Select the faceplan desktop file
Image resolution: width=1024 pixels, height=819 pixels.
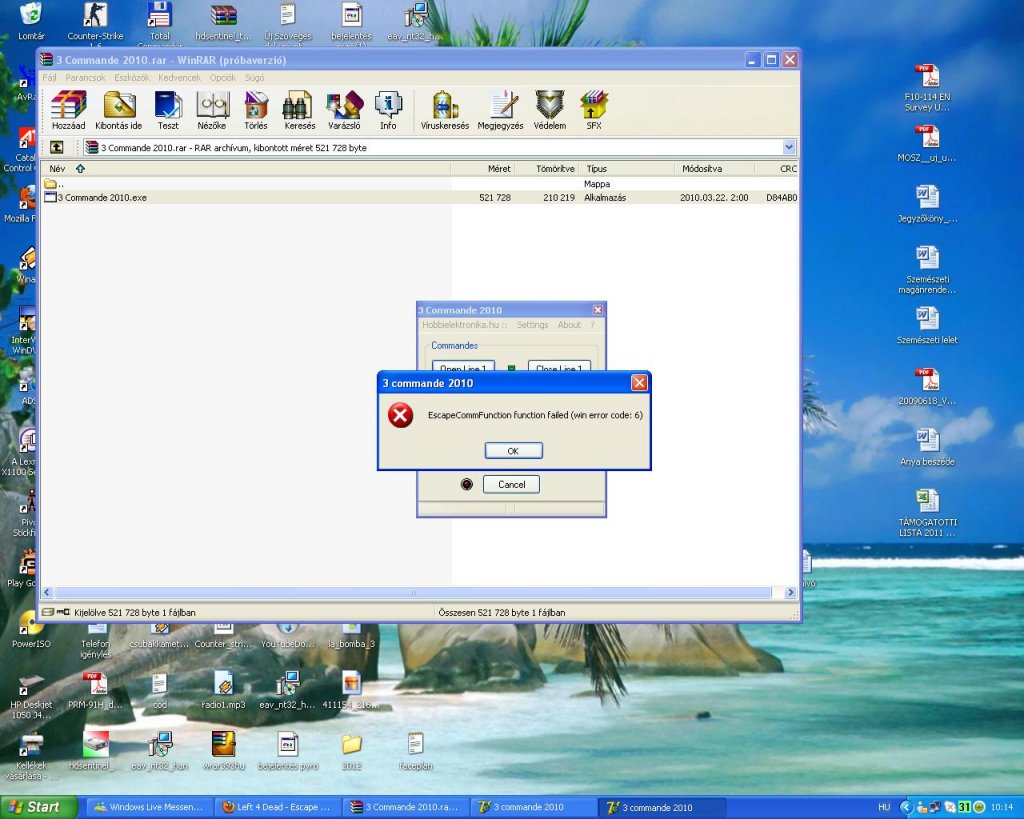(x=415, y=751)
